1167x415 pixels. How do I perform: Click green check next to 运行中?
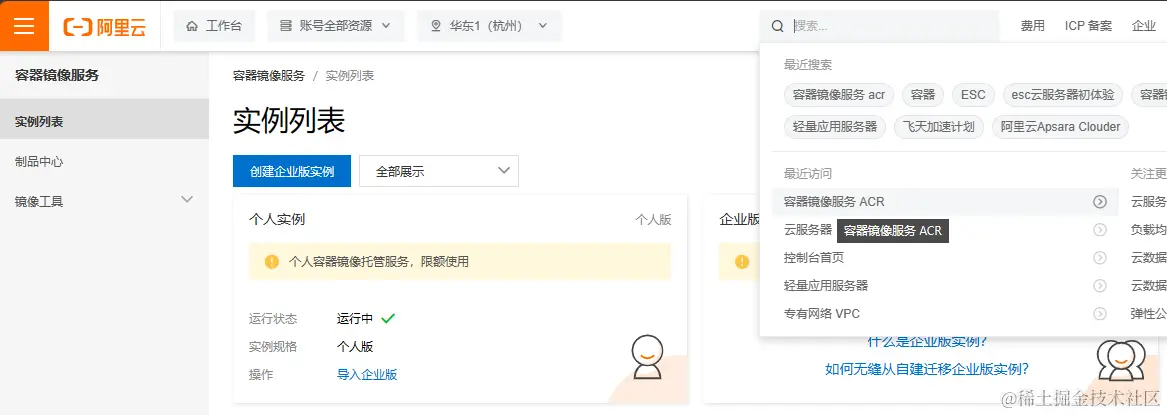click(x=388, y=318)
